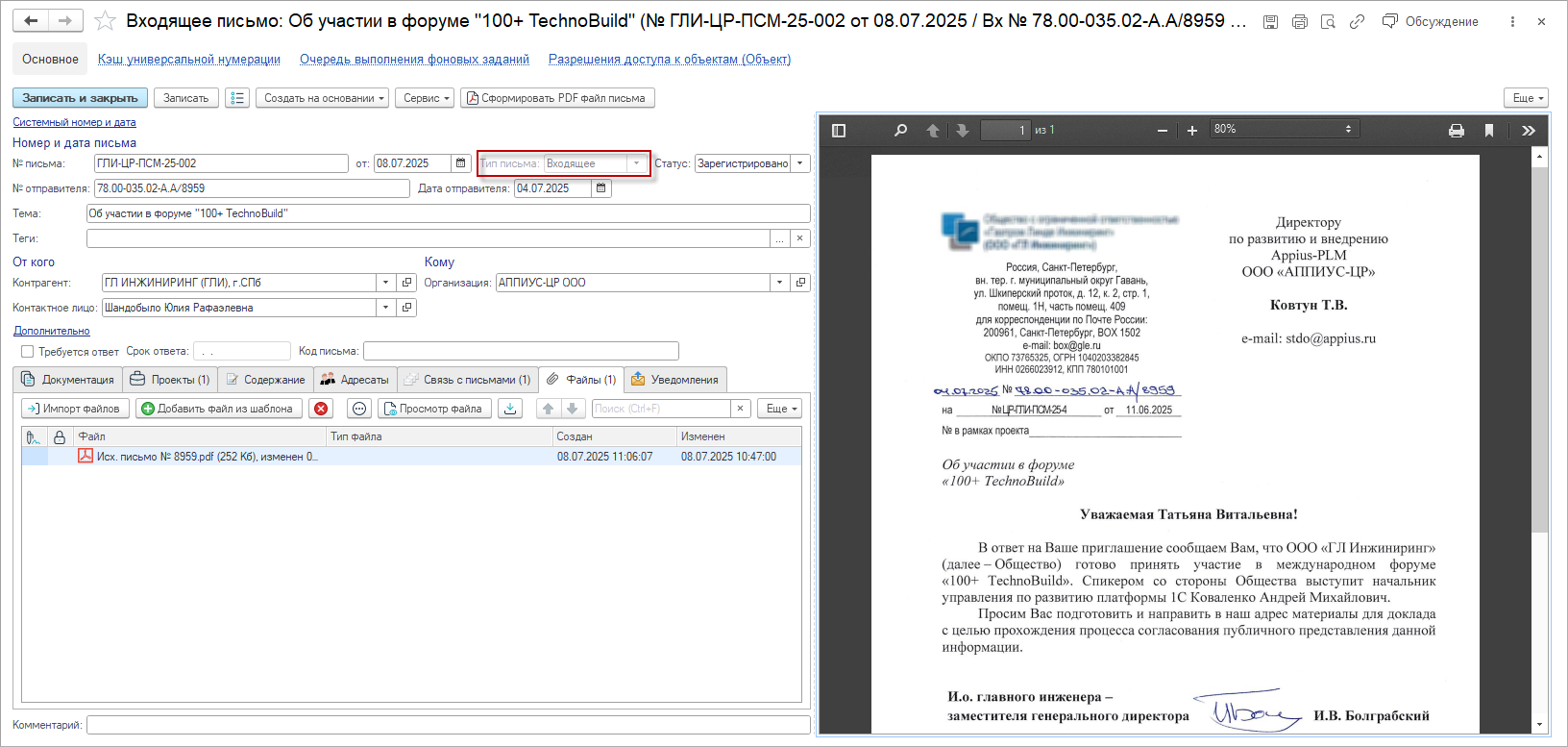Screen dimensions: 1568x747
Task: Enable the "Требуется ответ" checkbox
Action: tap(27, 352)
